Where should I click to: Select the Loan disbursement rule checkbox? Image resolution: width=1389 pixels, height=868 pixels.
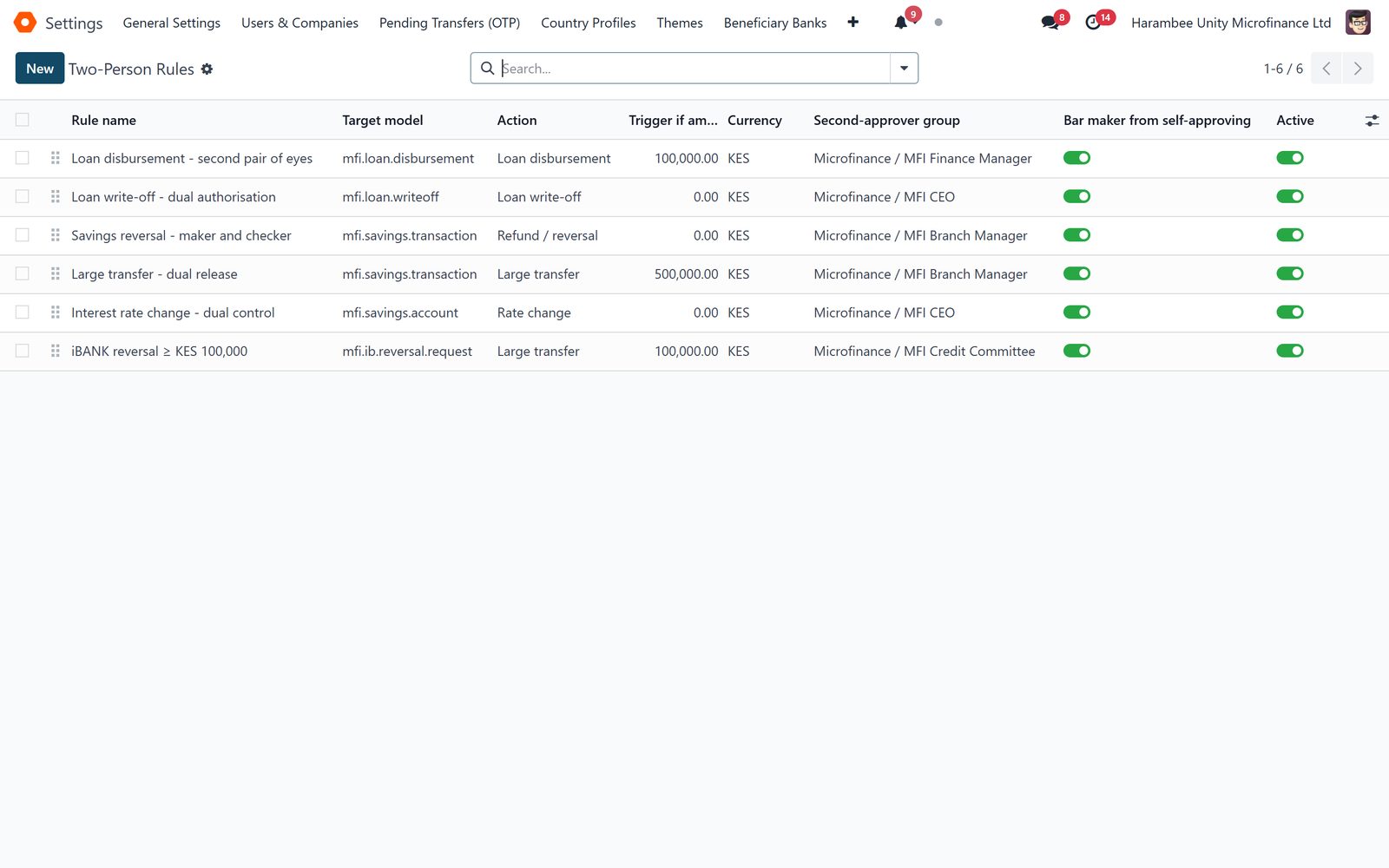23,158
